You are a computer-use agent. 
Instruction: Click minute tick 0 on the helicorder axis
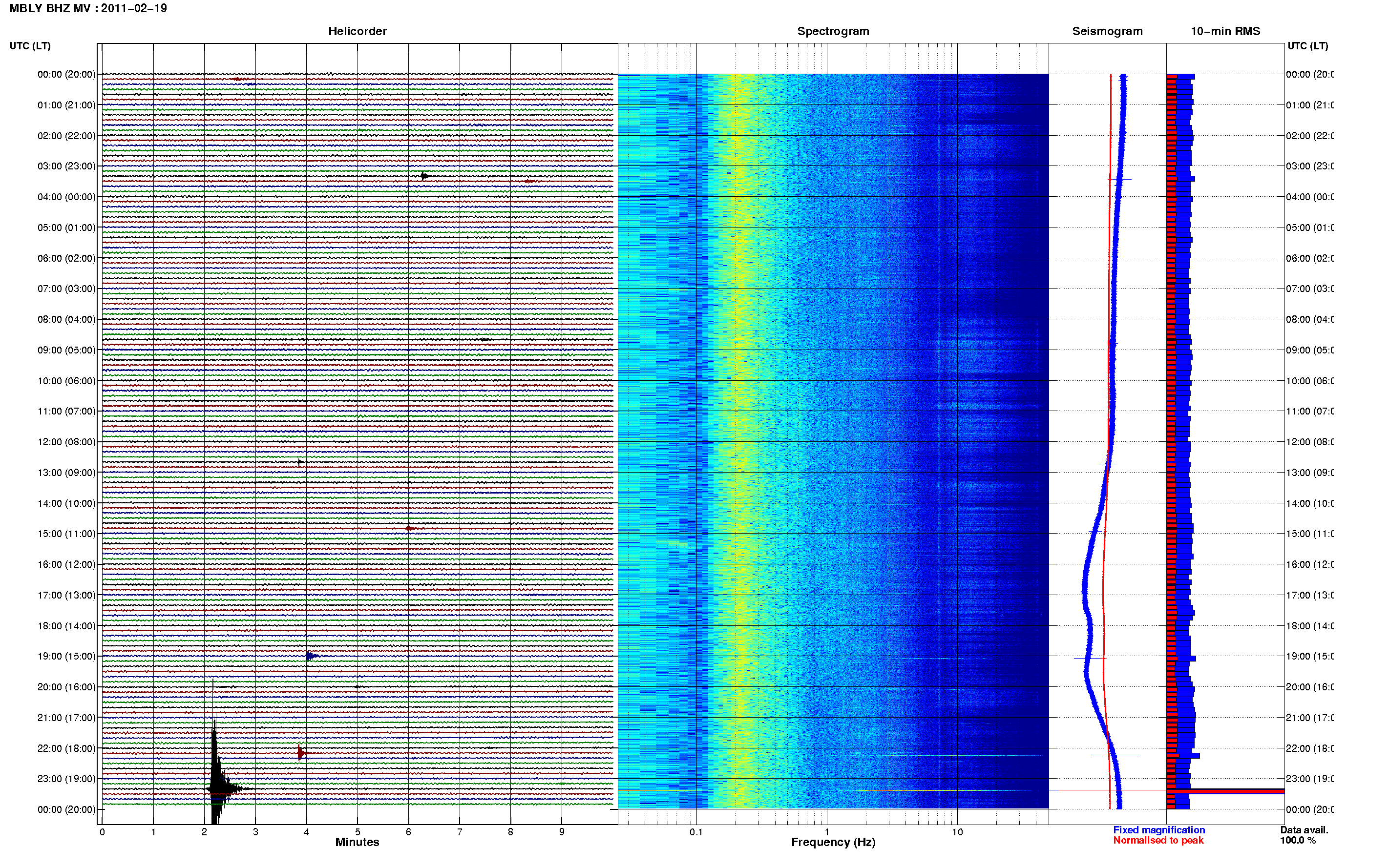pos(102,832)
